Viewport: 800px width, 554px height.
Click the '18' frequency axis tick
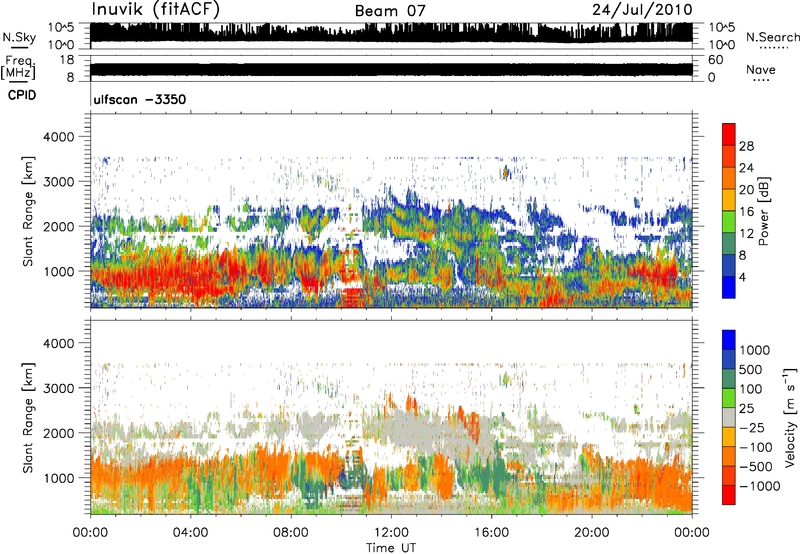click(66, 60)
